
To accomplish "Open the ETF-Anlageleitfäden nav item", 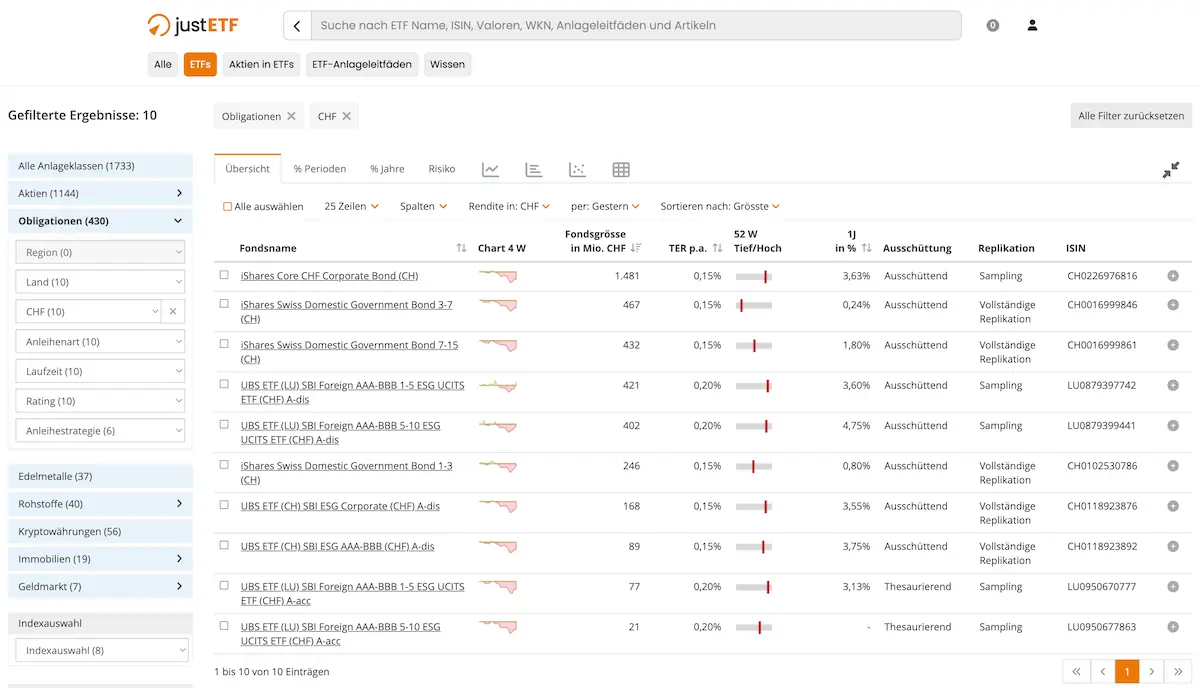I will (362, 64).
